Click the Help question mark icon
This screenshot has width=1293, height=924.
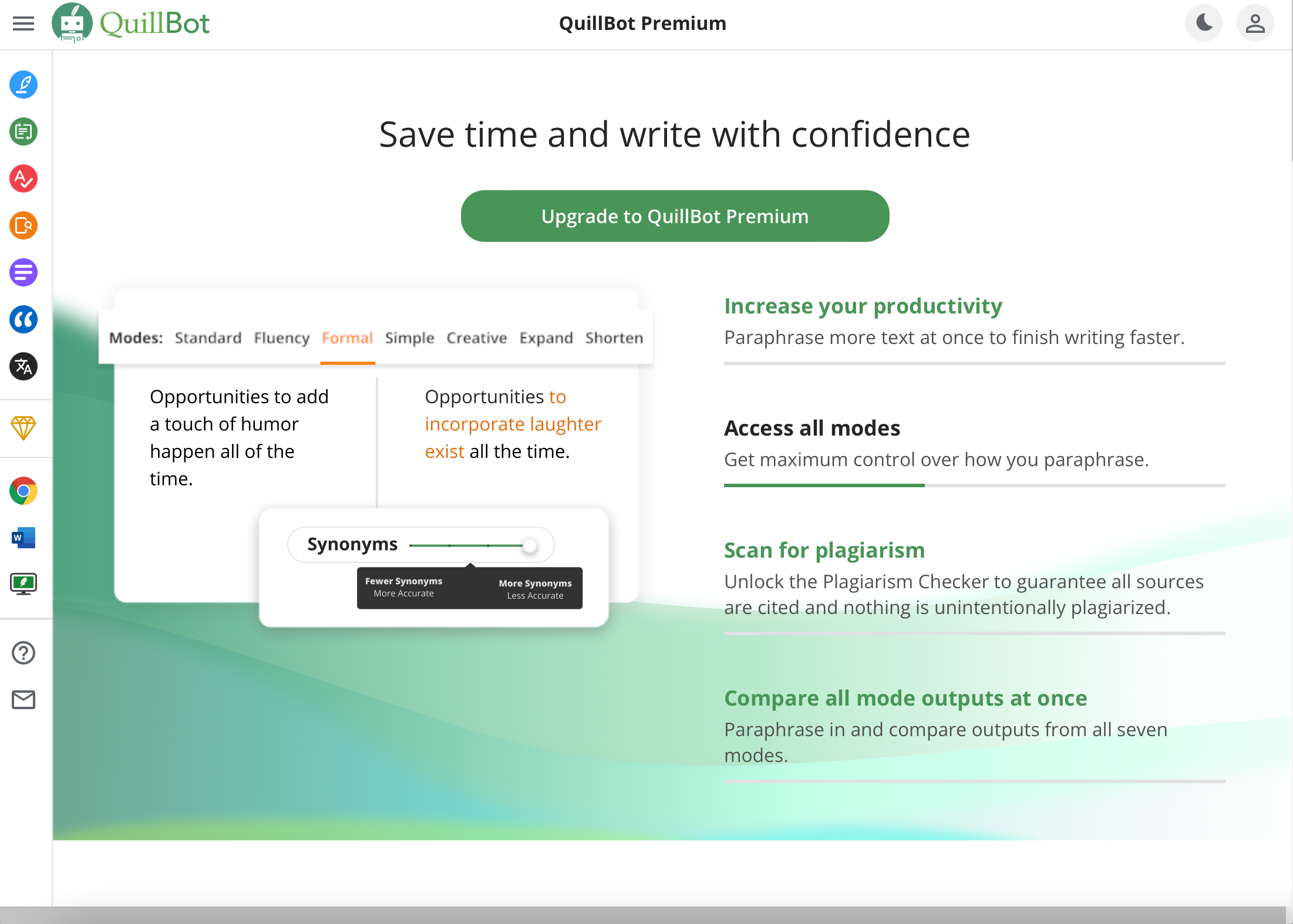pos(23,651)
